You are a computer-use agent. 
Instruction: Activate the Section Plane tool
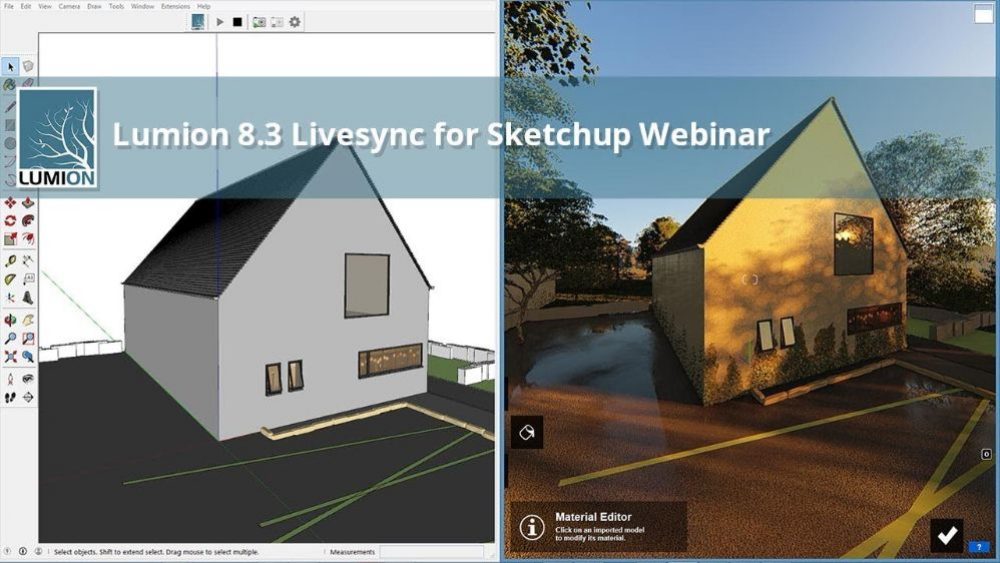pos(28,398)
